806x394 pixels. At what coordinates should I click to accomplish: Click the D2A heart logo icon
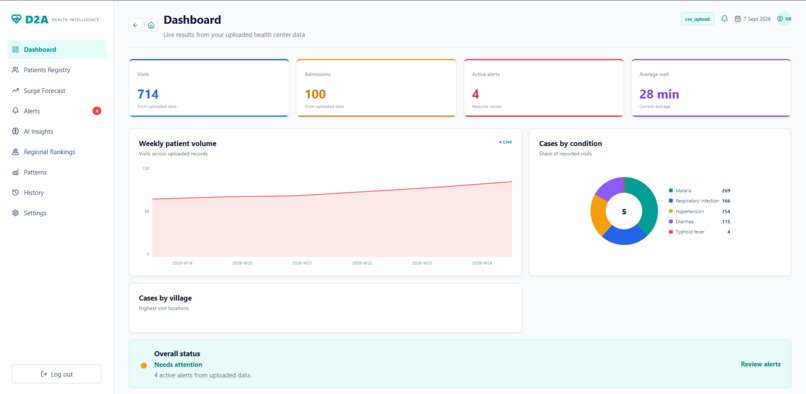[16, 19]
